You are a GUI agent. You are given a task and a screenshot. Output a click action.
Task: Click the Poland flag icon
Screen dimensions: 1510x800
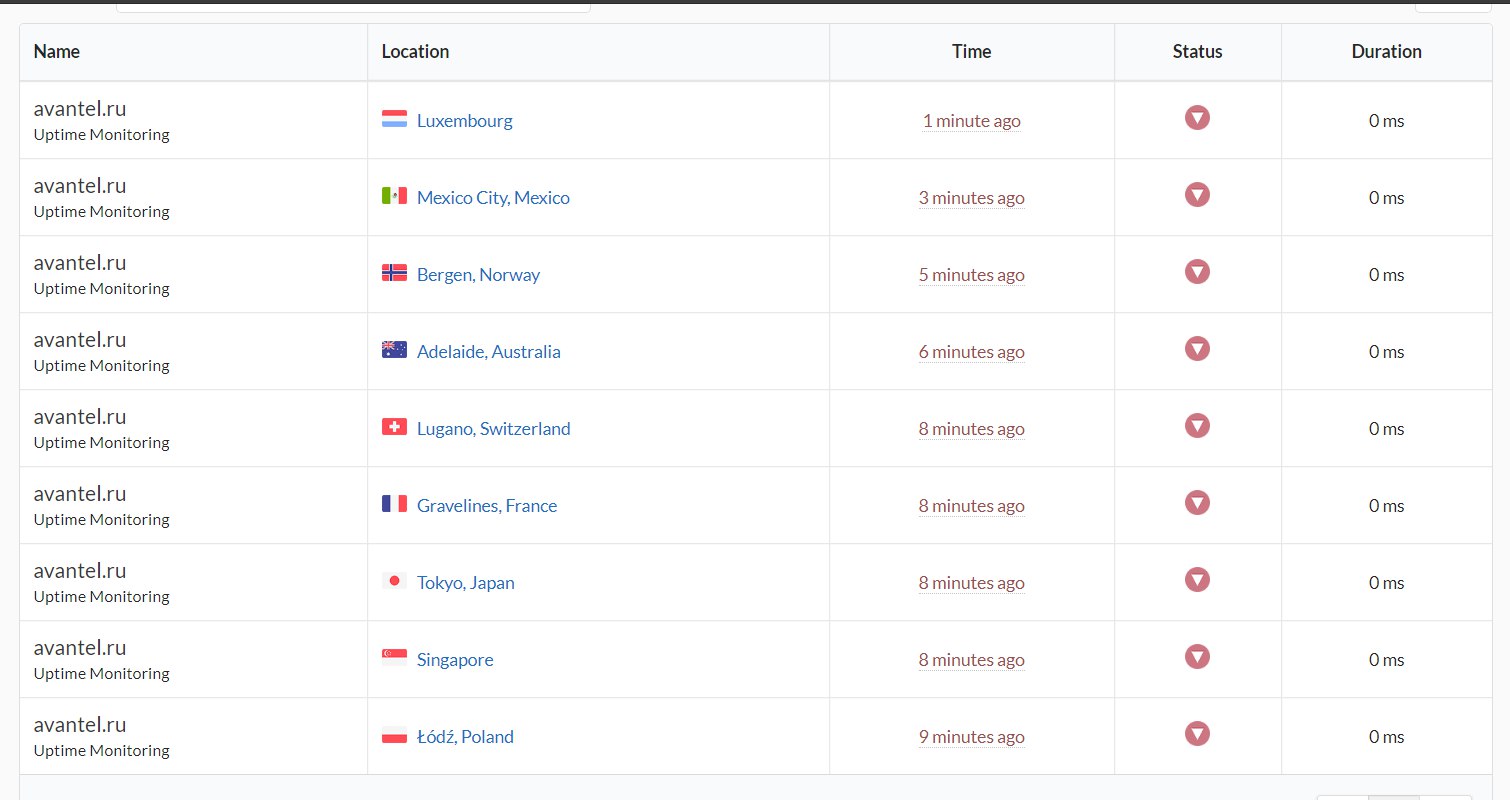tap(394, 735)
